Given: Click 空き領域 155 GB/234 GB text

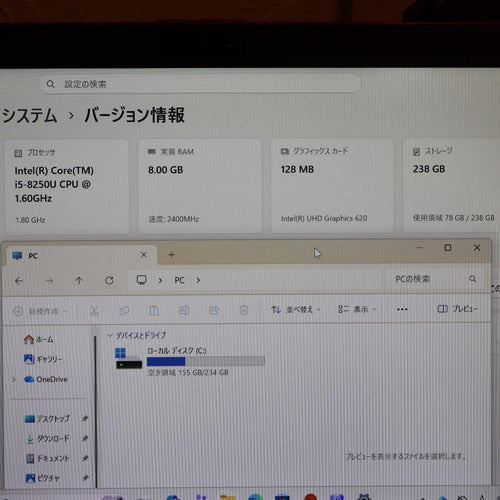Looking at the screenshot, I should tap(188, 372).
